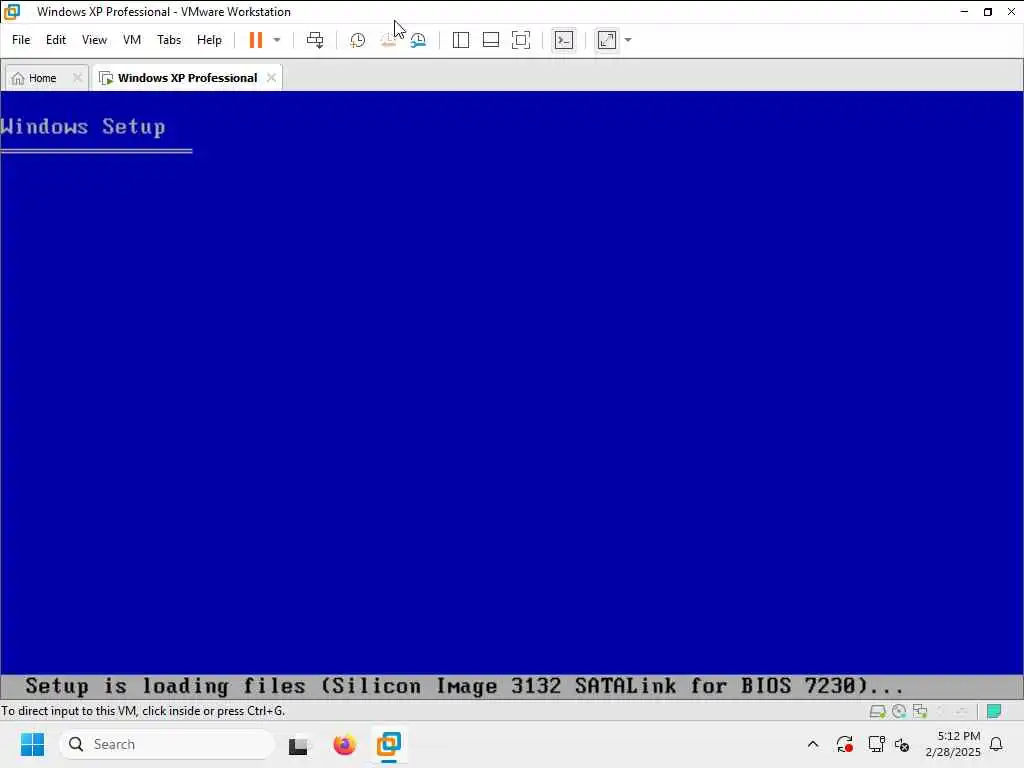Open the Edit menu
Image resolution: width=1024 pixels, height=768 pixels.
coord(56,40)
